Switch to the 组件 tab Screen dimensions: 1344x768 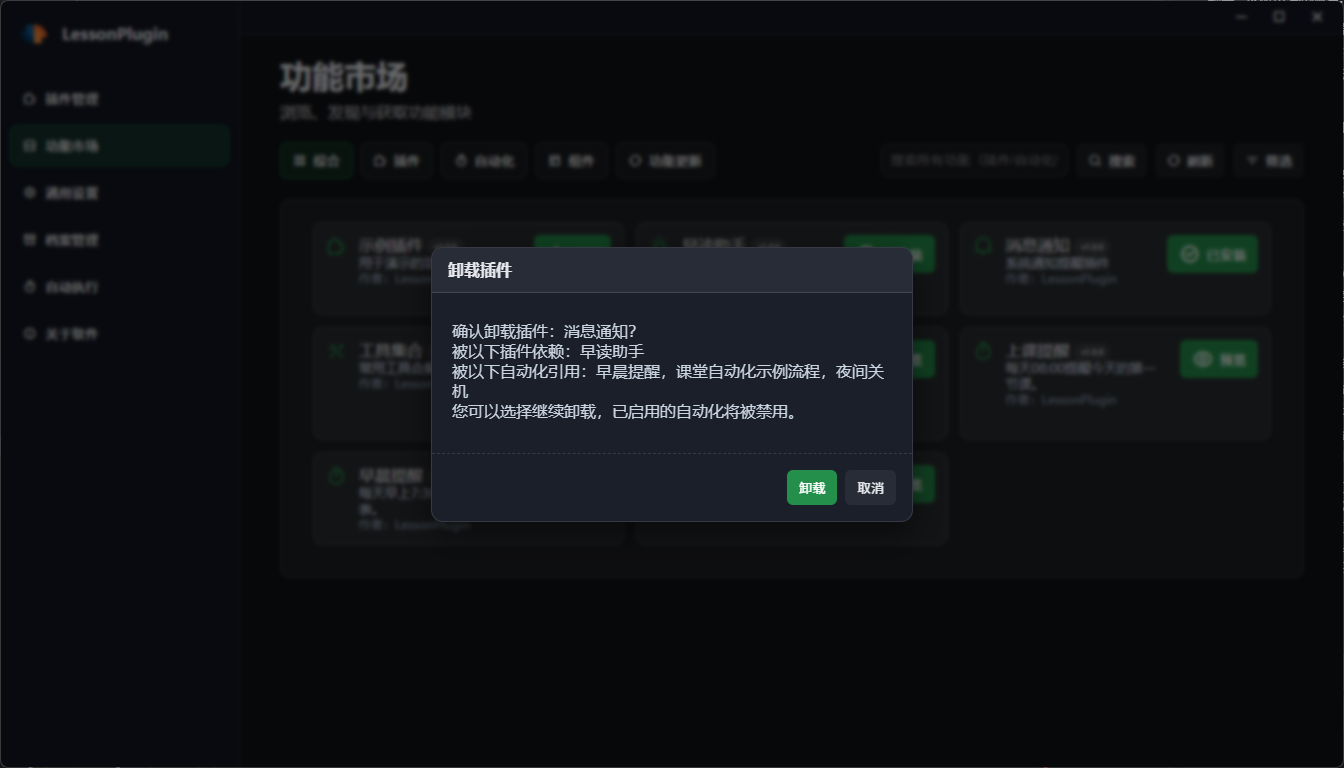point(571,160)
